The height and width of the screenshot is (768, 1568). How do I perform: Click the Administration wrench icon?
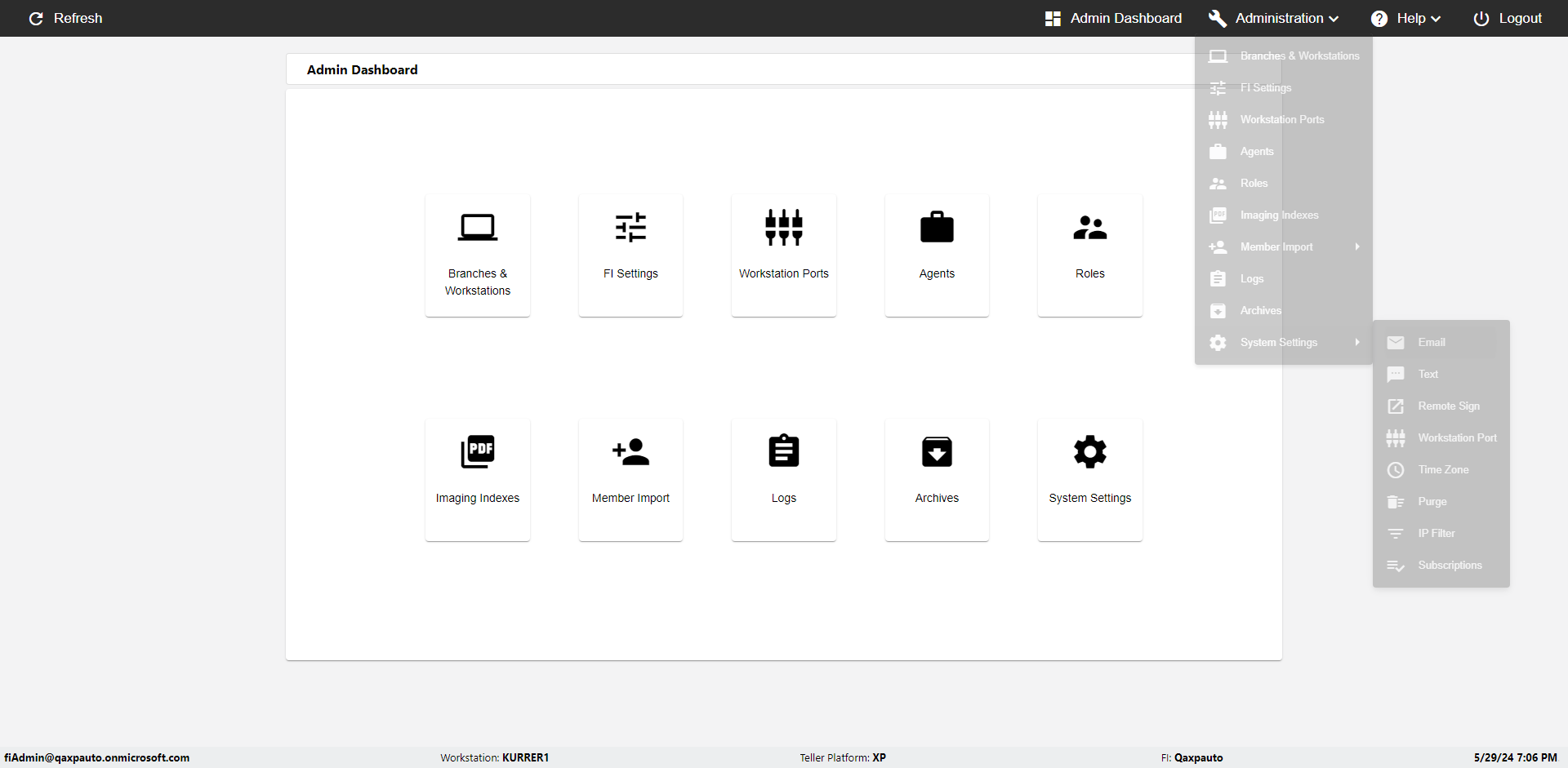coord(1218,18)
